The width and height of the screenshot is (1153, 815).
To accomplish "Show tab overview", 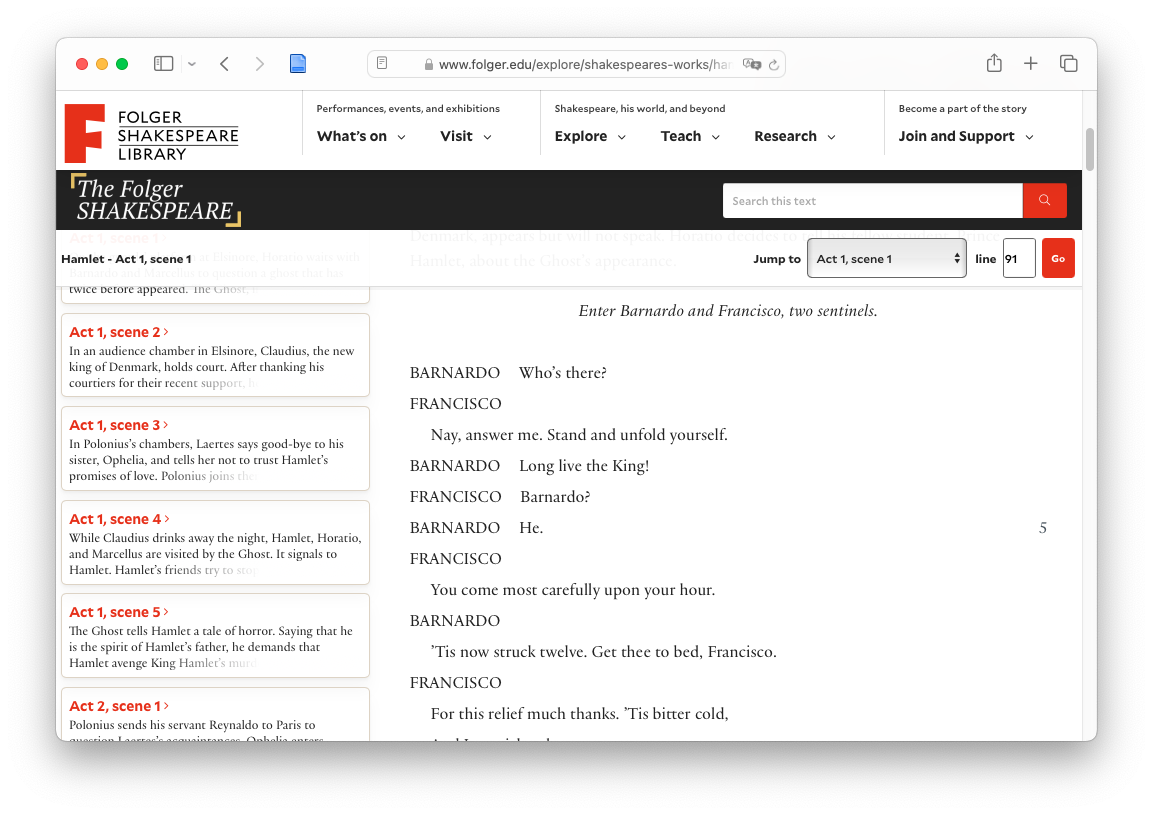I will coord(1068,64).
